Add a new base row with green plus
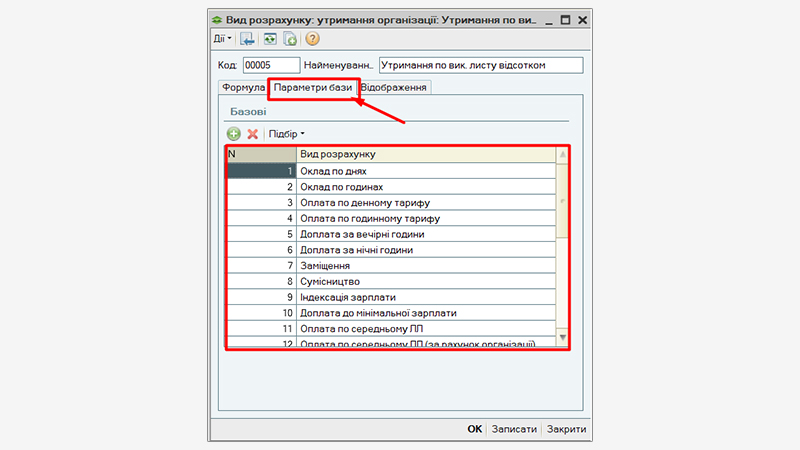 point(233,133)
